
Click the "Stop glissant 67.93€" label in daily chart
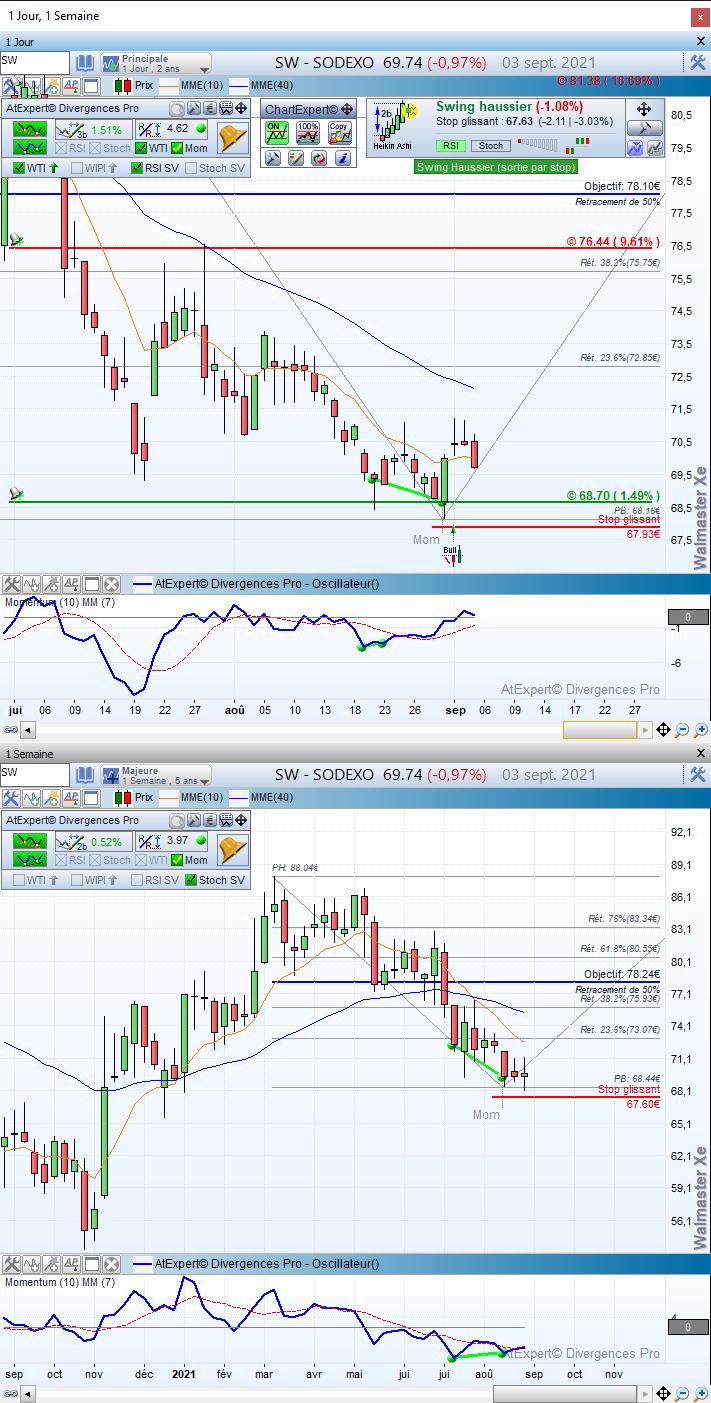pyautogui.click(x=629, y=527)
